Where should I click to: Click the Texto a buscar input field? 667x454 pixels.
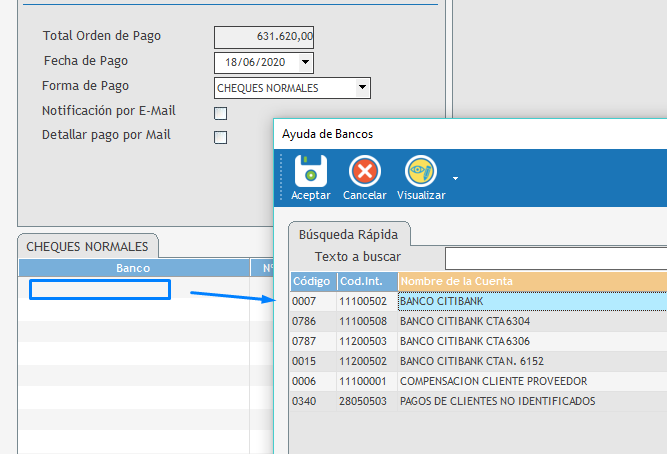555,259
